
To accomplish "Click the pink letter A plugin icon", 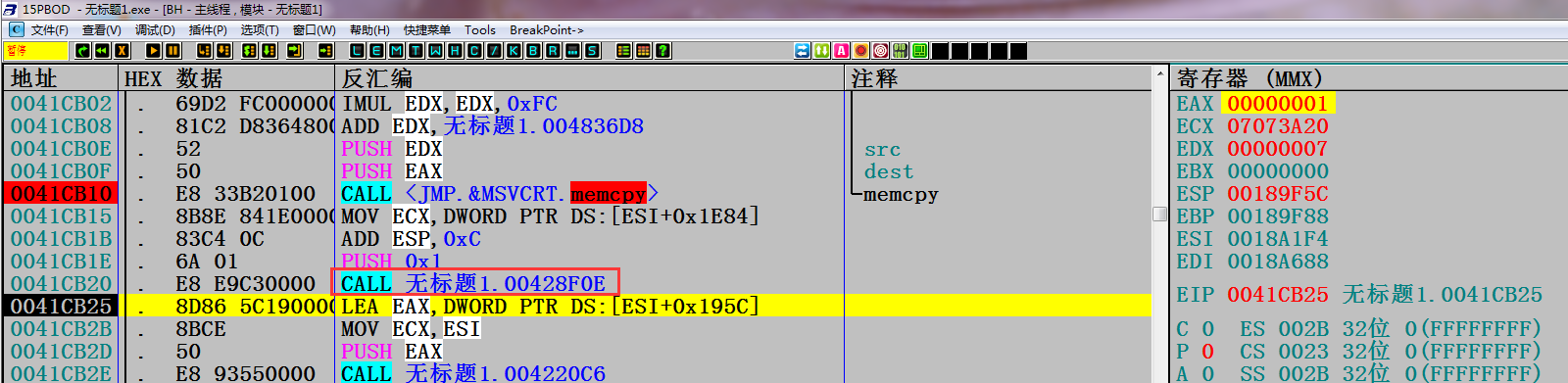I will (842, 50).
